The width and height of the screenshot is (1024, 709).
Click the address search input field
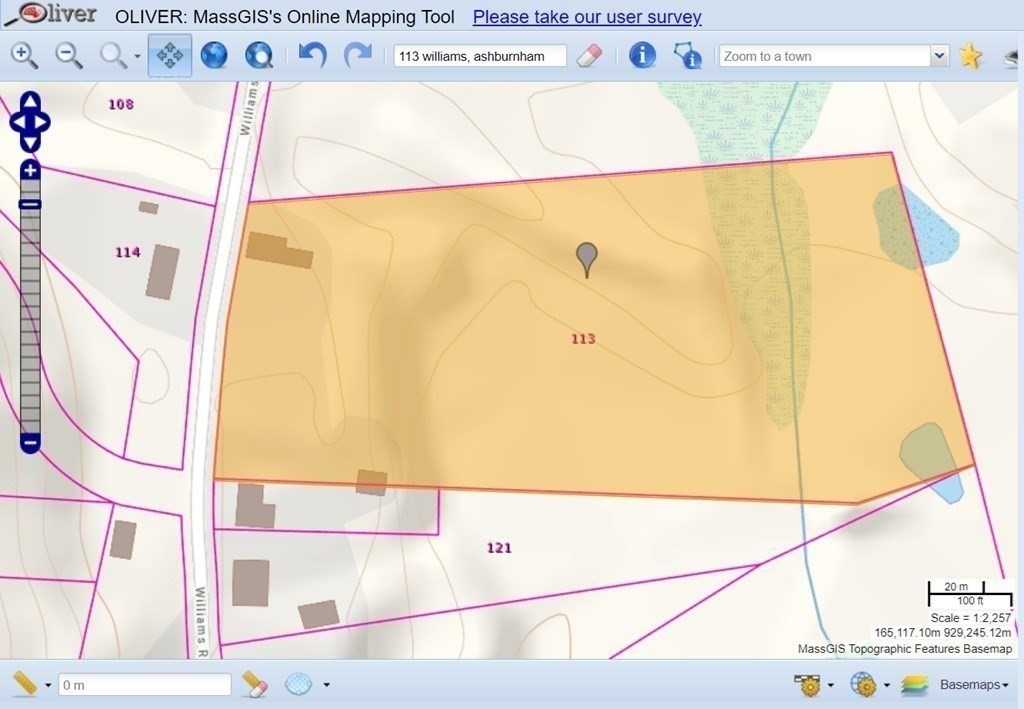(480, 56)
